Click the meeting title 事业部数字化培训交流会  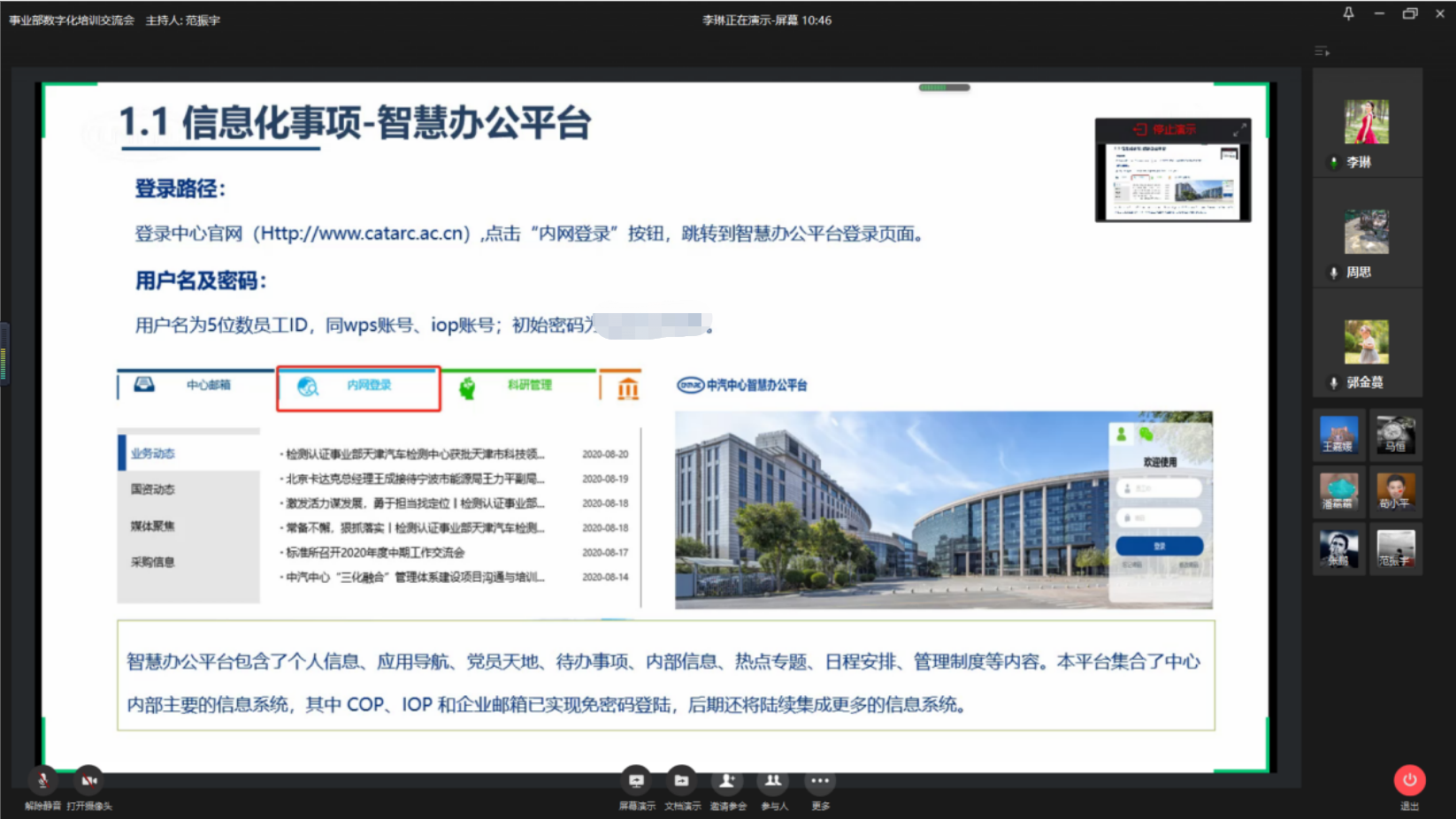tap(72, 20)
